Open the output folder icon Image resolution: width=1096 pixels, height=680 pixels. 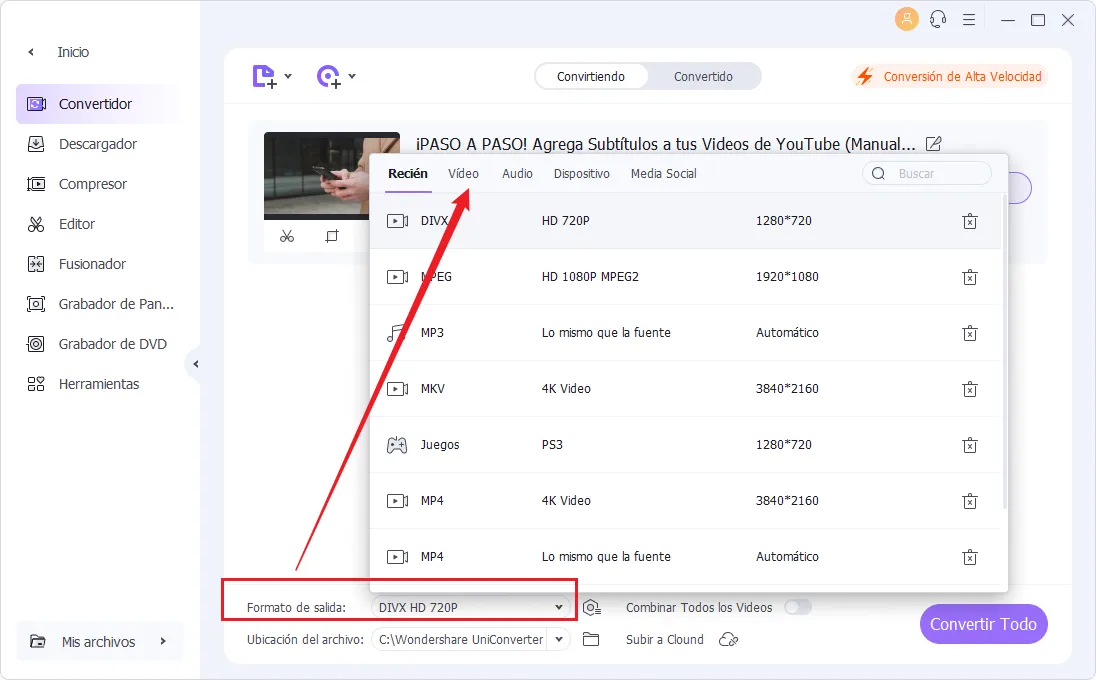(591, 639)
